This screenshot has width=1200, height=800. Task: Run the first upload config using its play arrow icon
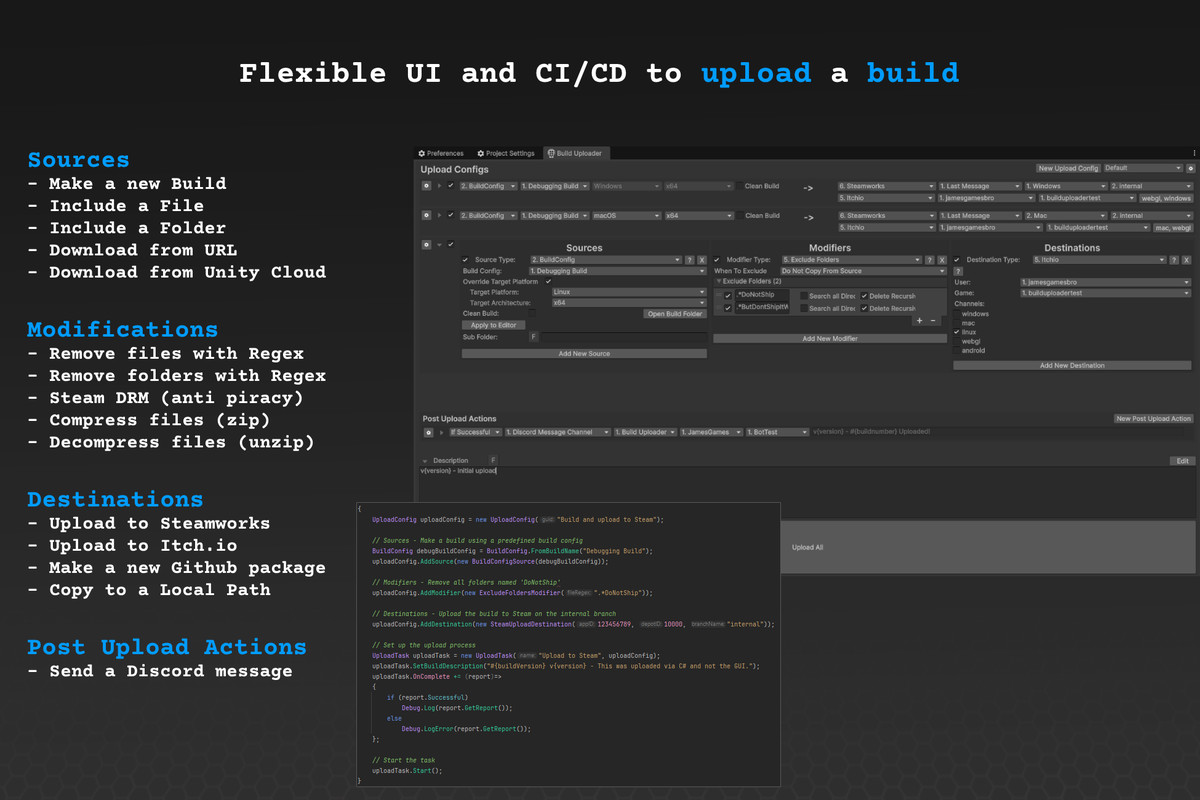438,186
